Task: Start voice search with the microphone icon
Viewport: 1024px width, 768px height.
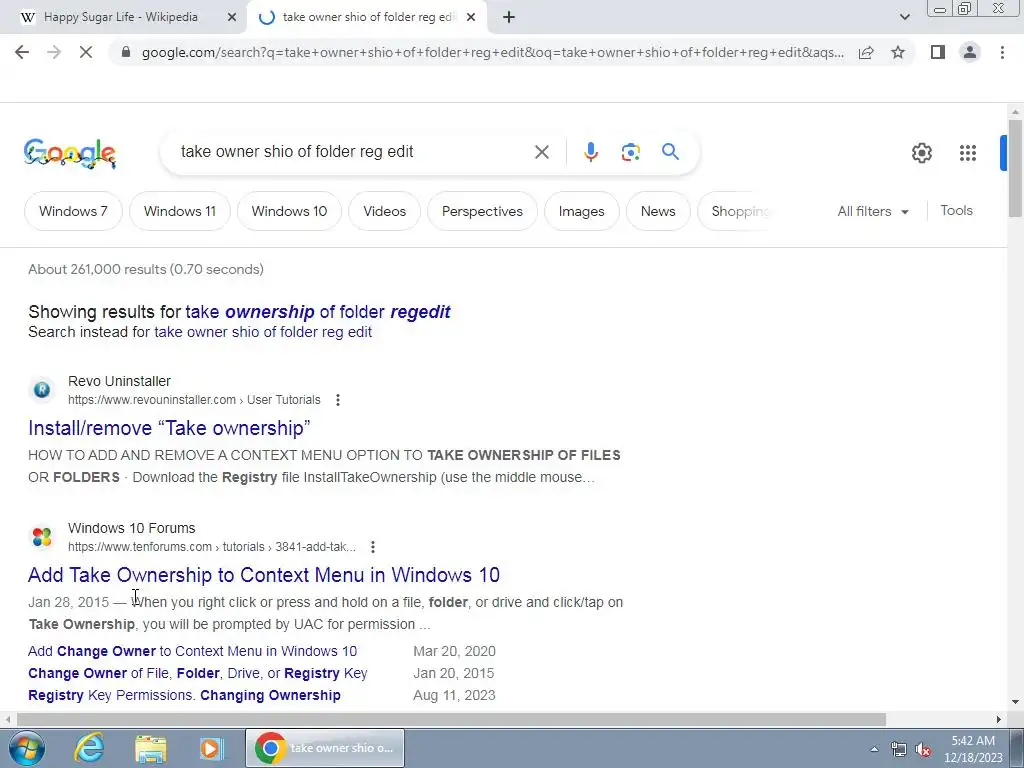Action: point(590,152)
